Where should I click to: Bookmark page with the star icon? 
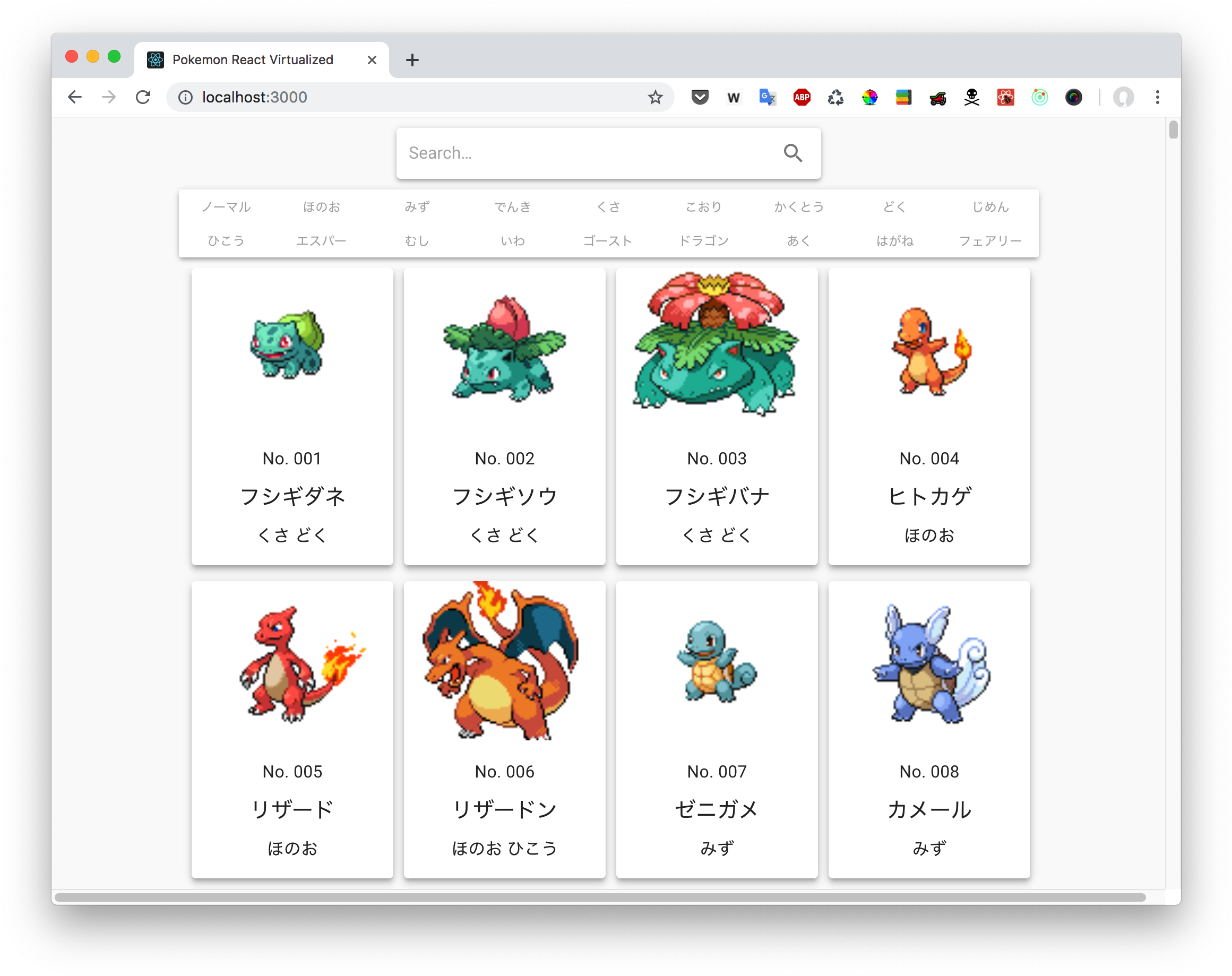[655, 97]
